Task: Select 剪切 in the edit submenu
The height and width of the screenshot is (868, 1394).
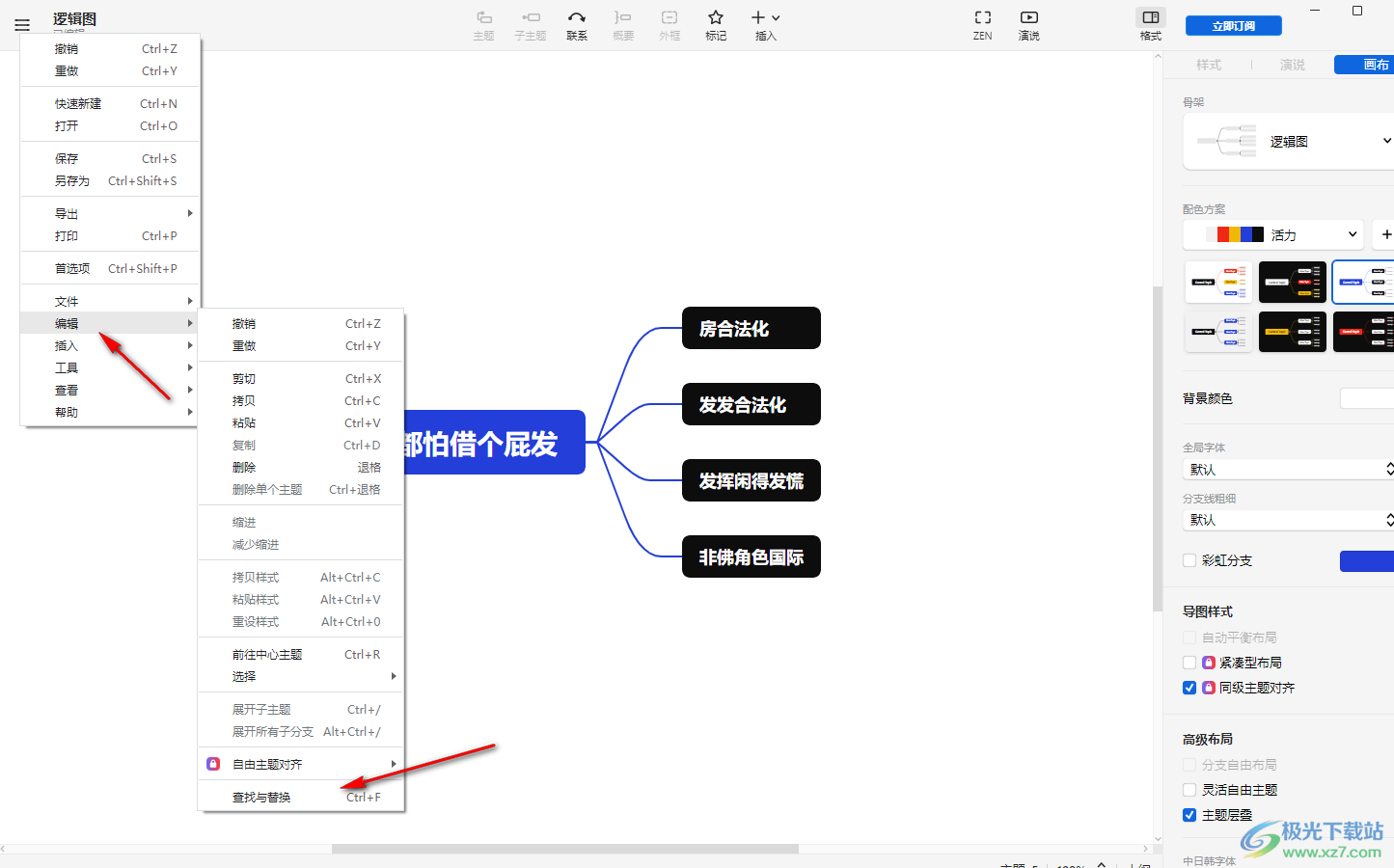Action: pyautogui.click(x=301, y=378)
